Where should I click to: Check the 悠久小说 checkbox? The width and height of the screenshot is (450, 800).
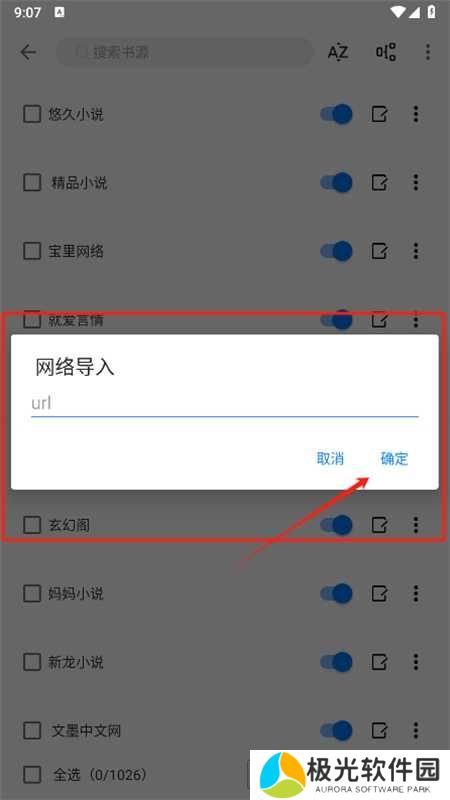[32, 114]
